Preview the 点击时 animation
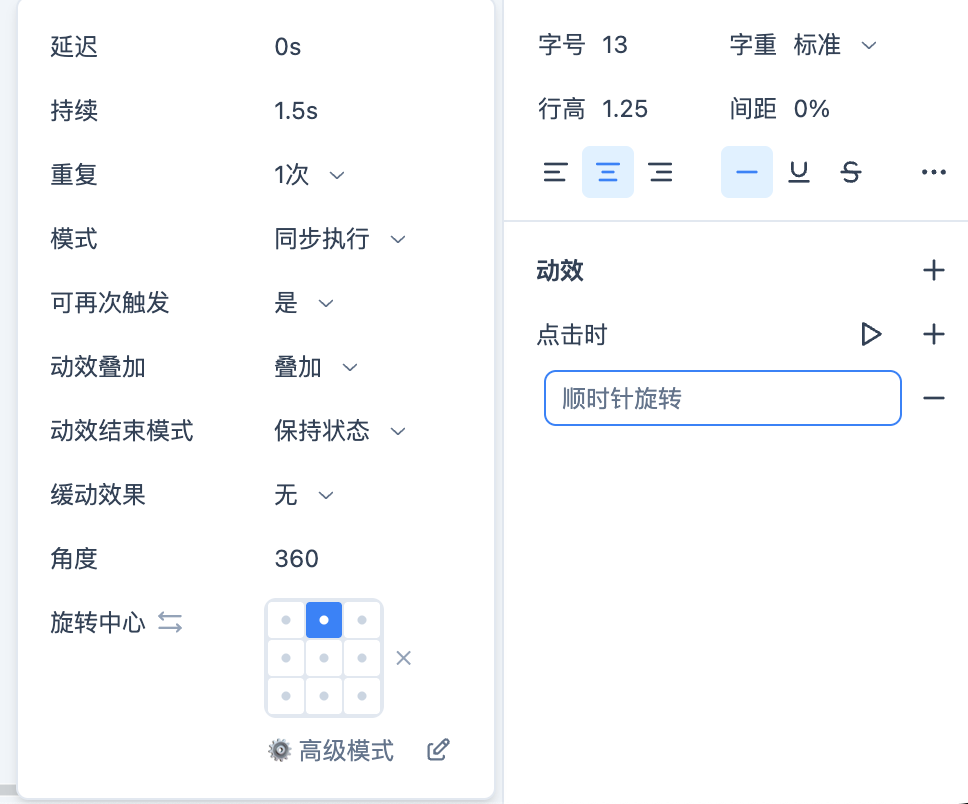 (871, 334)
